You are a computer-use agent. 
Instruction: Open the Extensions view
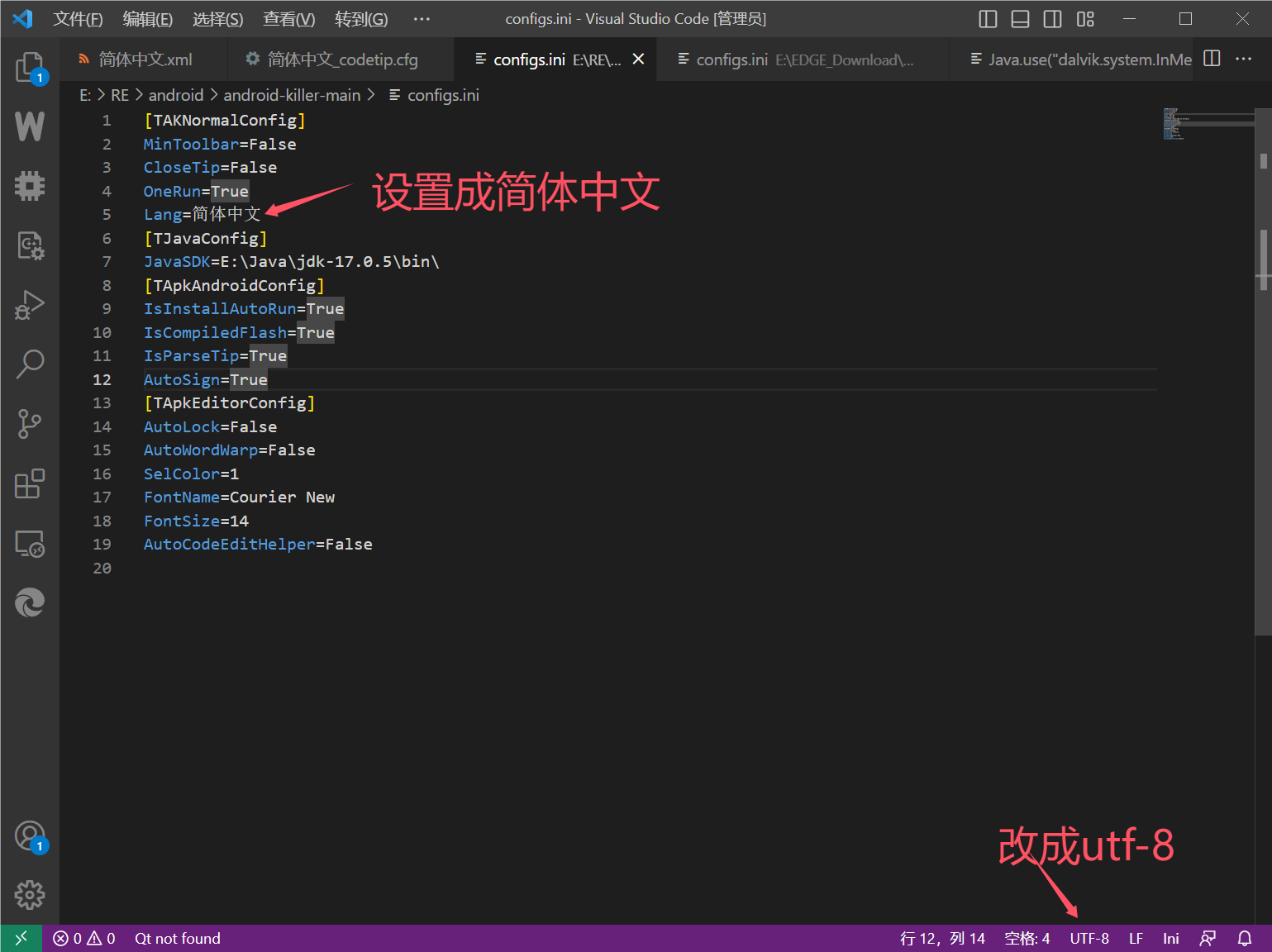click(x=30, y=483)
